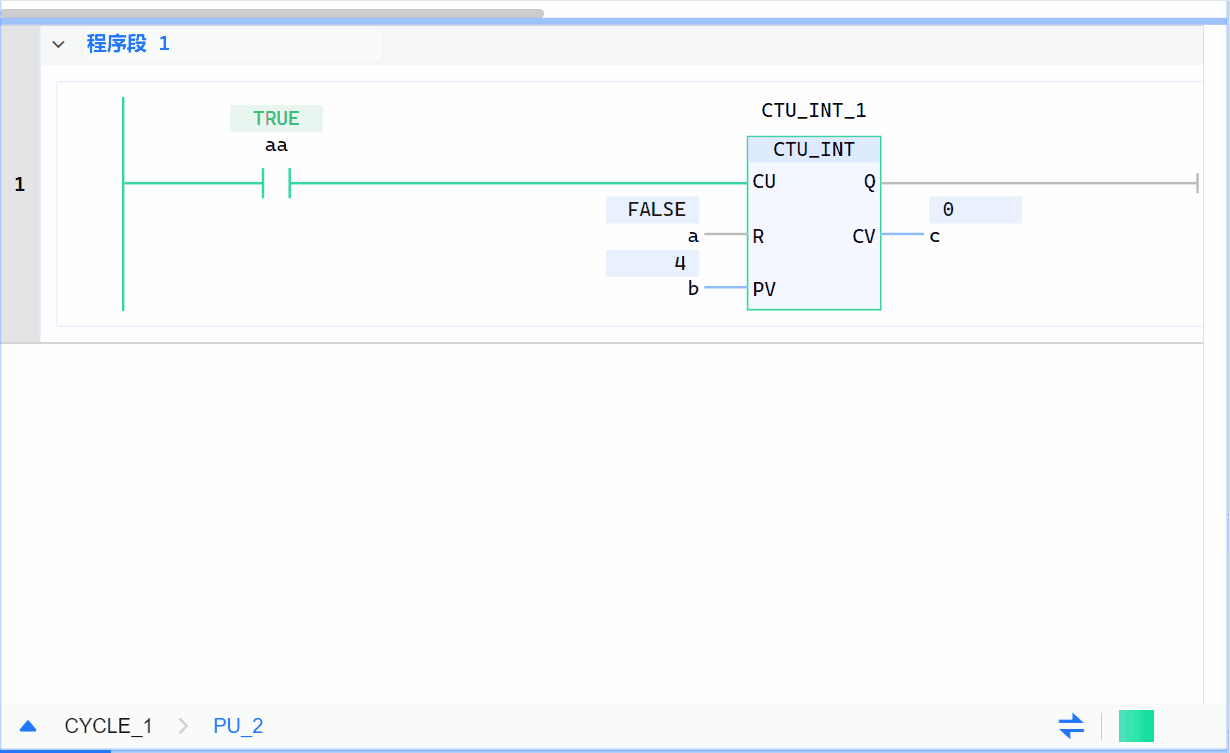
Task: Click the blue up-triangle icon in the breadcrumb bar
Action: (x=28, y=726)
